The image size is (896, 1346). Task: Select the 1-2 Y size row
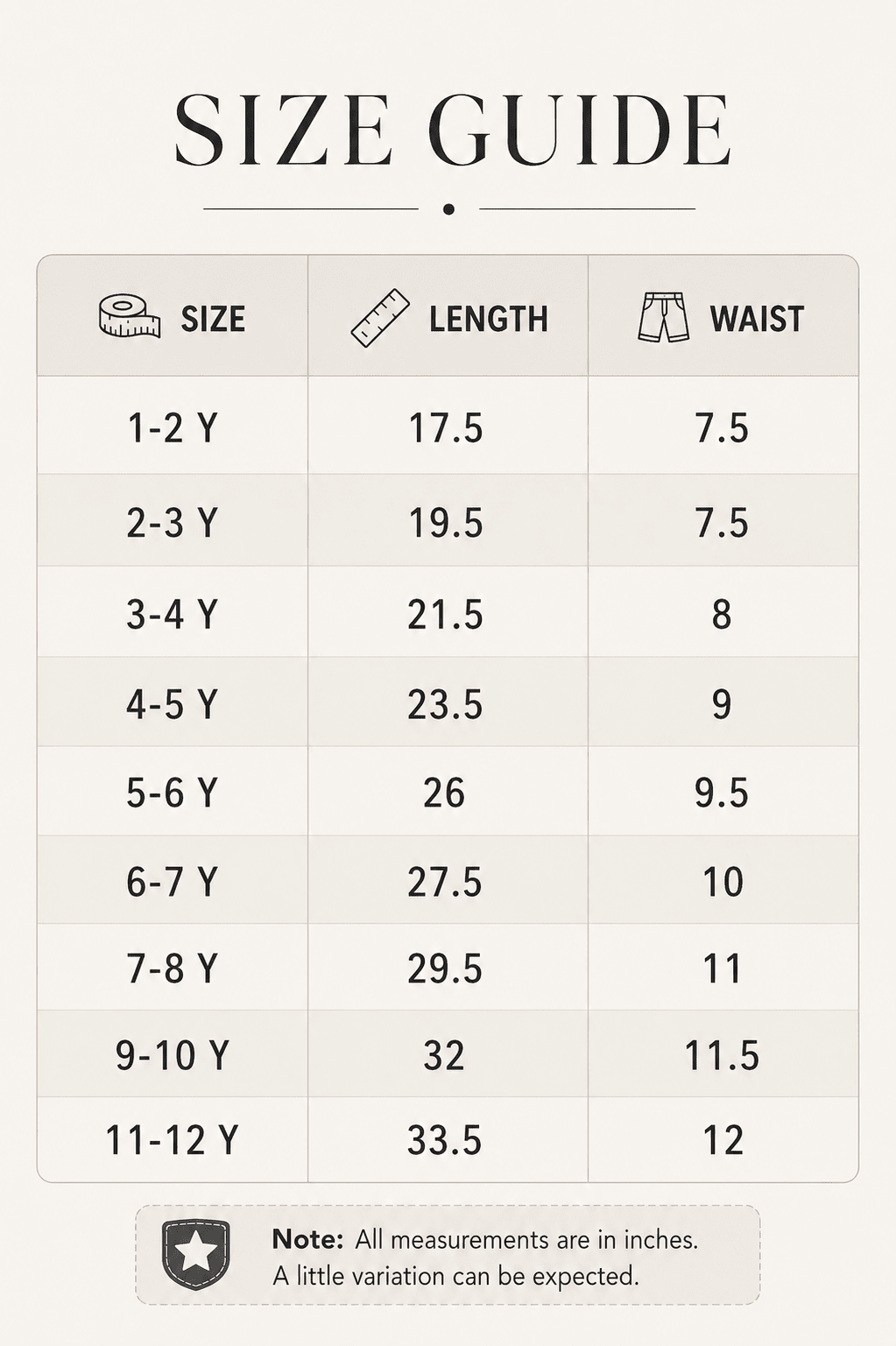coord(448,426)
